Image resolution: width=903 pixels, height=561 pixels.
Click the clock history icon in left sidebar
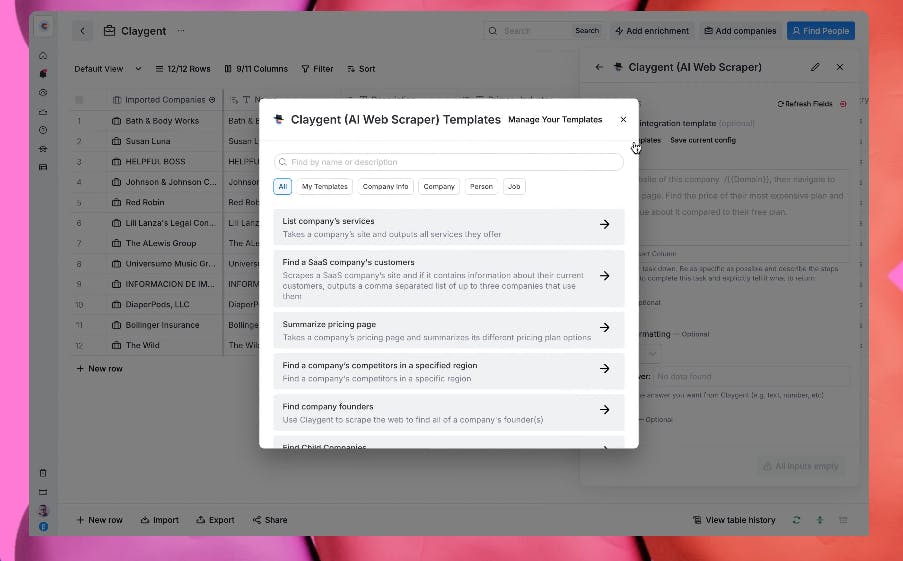point(43,130)
